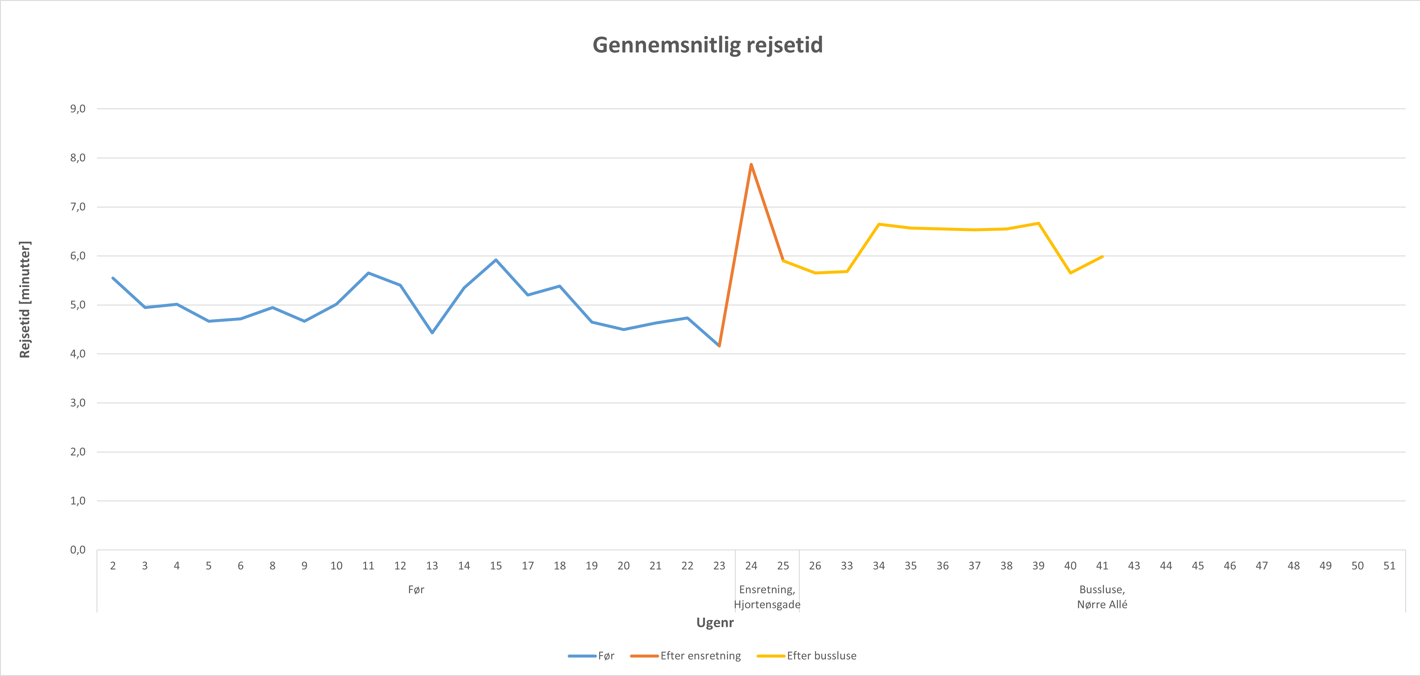Click the chart title Gennemsnitlig rejsetid
The image size is (1420, 676).
[x=708, y=45]
